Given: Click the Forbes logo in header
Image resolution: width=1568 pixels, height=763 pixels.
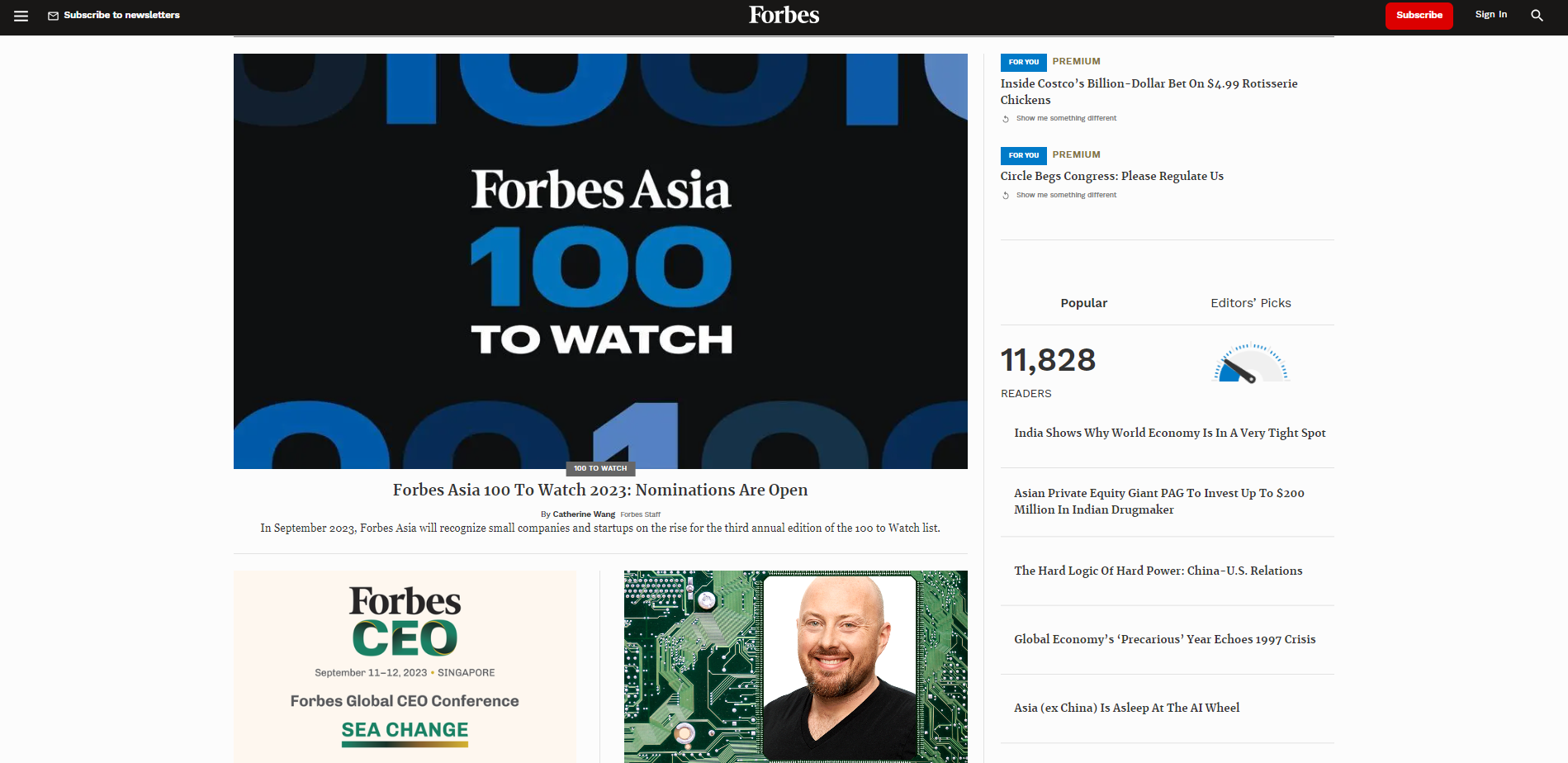Looking at the screenshot, I should [784, 15].
